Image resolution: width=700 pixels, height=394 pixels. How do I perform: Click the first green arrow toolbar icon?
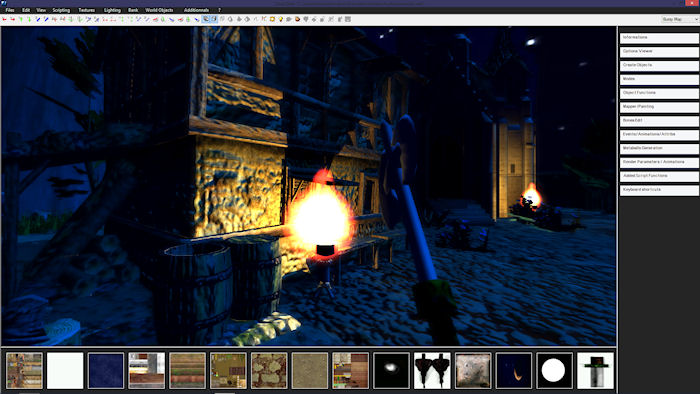pyautogui.click(x=21, y=19)
